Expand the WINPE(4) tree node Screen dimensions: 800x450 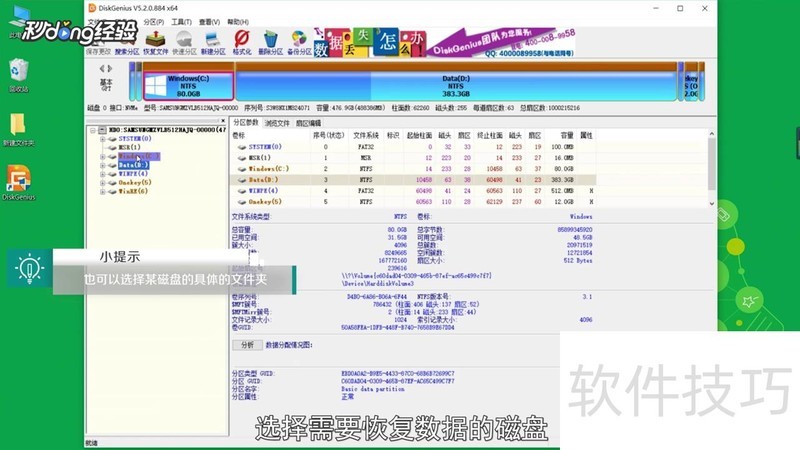(x=103, y=174)
